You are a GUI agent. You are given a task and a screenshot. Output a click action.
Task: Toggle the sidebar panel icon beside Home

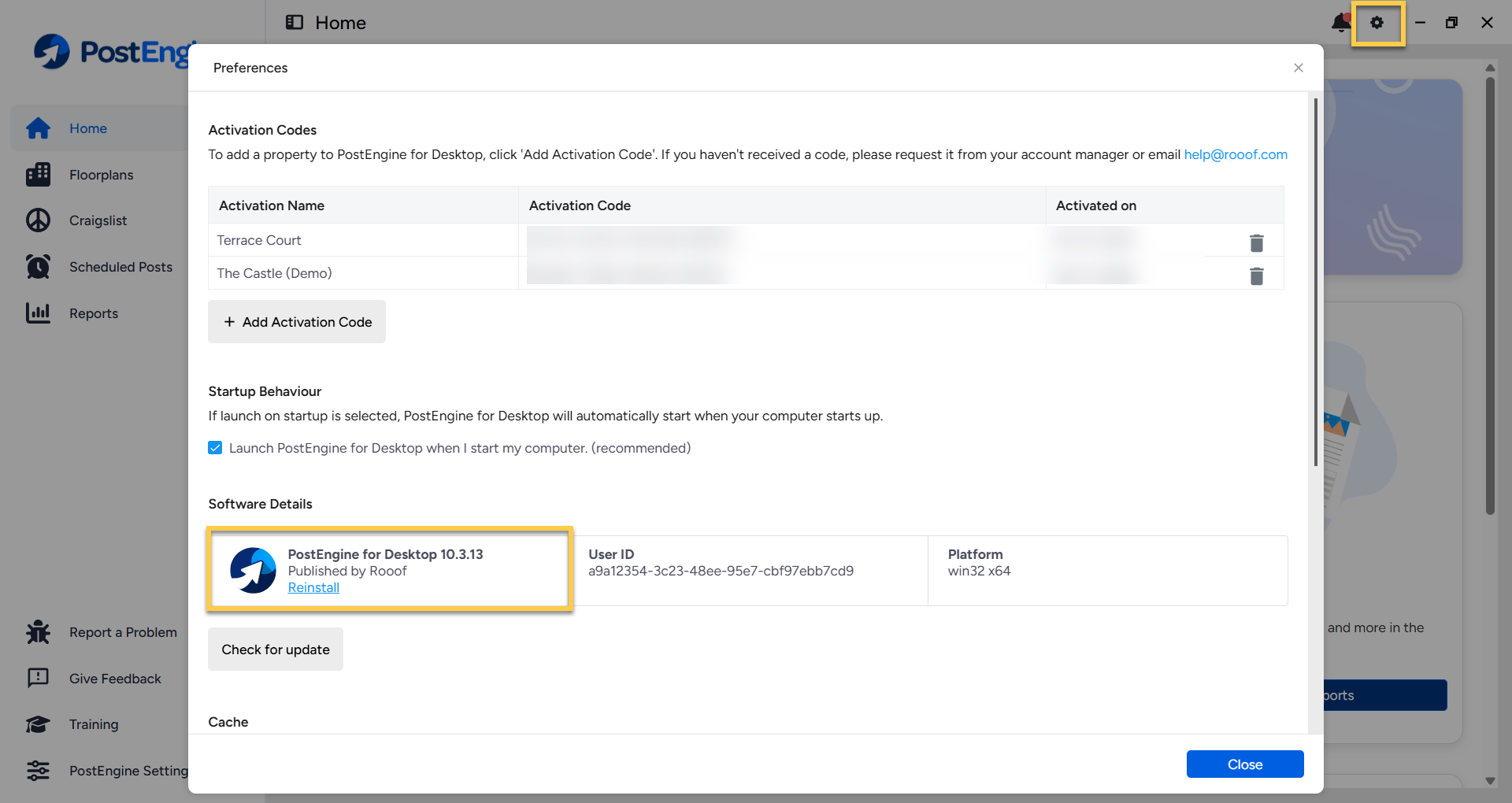(295, 22)
